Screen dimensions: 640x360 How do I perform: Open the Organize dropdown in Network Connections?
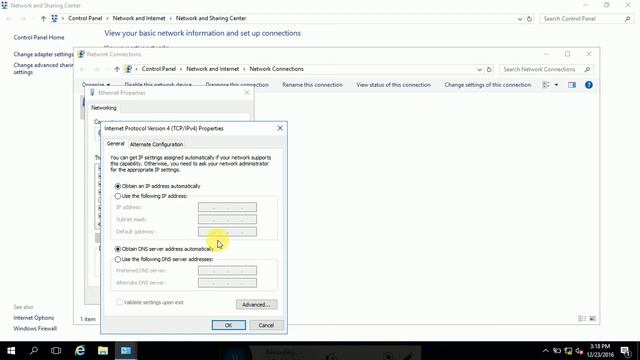point(96,85)
